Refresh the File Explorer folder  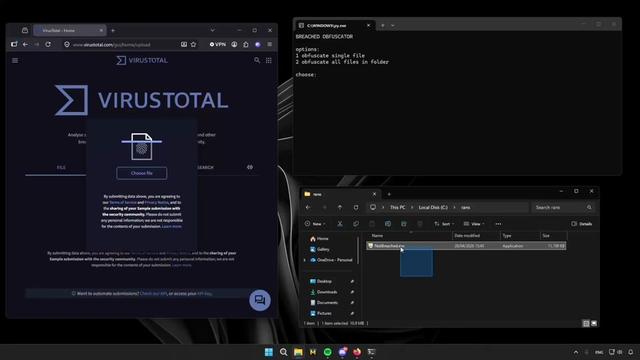356,207
